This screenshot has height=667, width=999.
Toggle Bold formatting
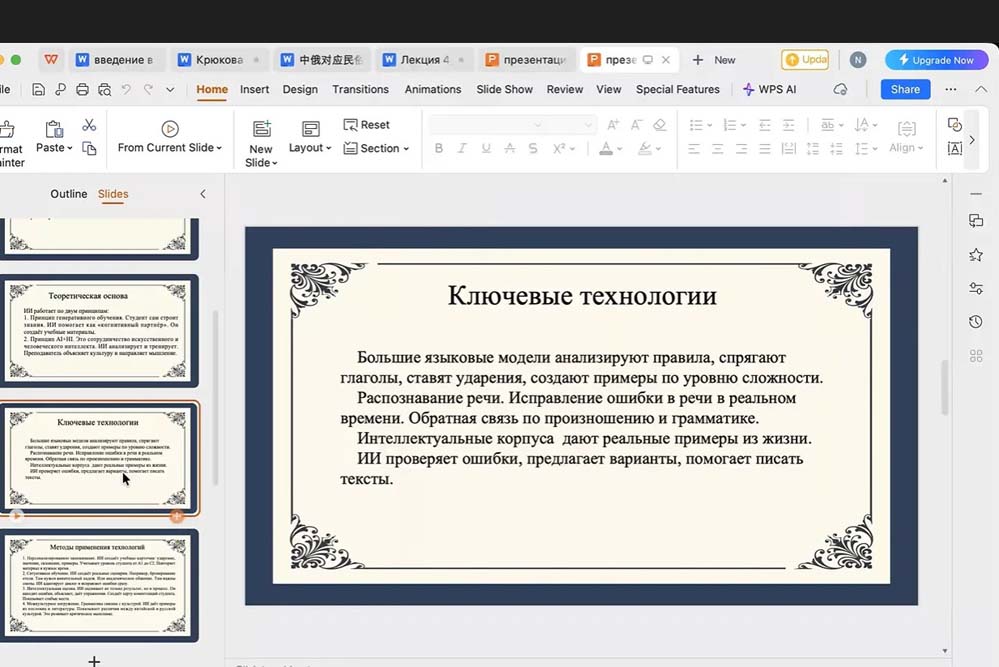coord(438,148)
